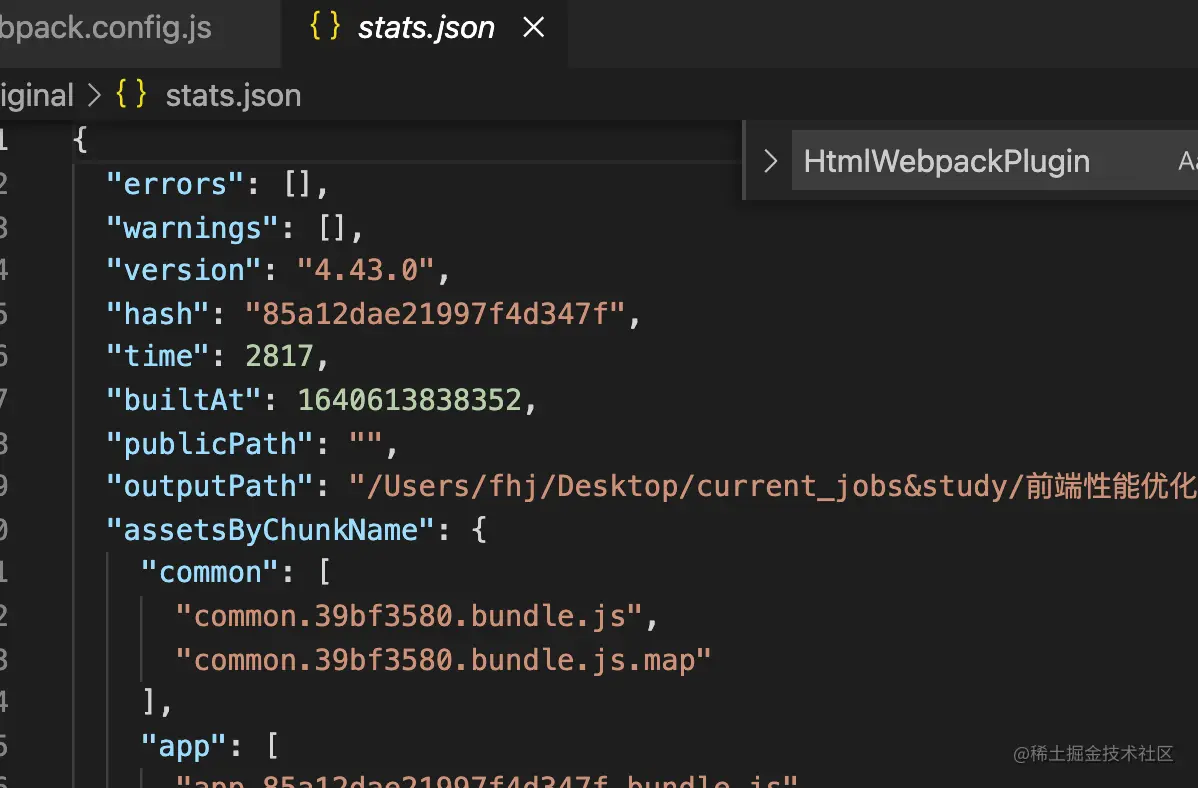Select hash value "85a12dae21997f4d347f"
Viewport: 1198px width, 788px height.
(x=435, y=313)
